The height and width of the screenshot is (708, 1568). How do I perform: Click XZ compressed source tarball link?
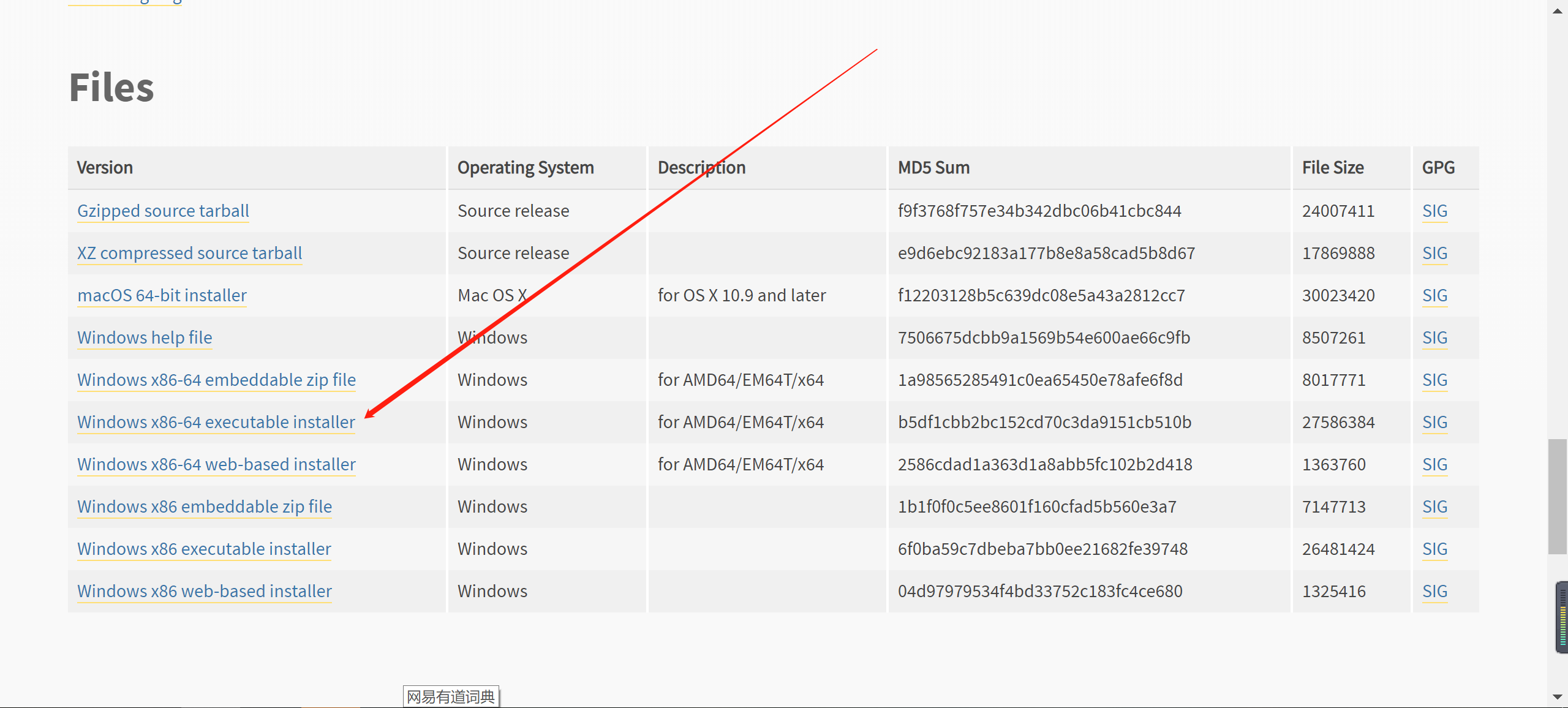[189, 253]
